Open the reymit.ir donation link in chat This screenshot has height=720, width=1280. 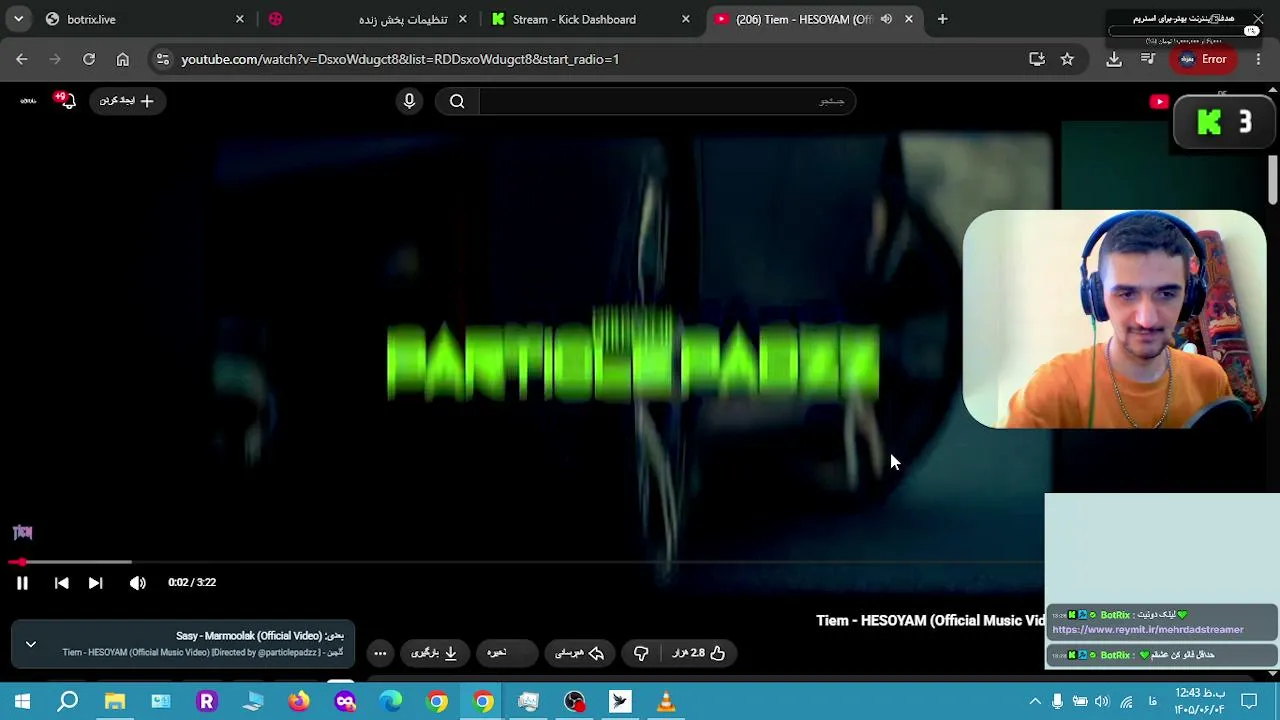click(1148, 630)
